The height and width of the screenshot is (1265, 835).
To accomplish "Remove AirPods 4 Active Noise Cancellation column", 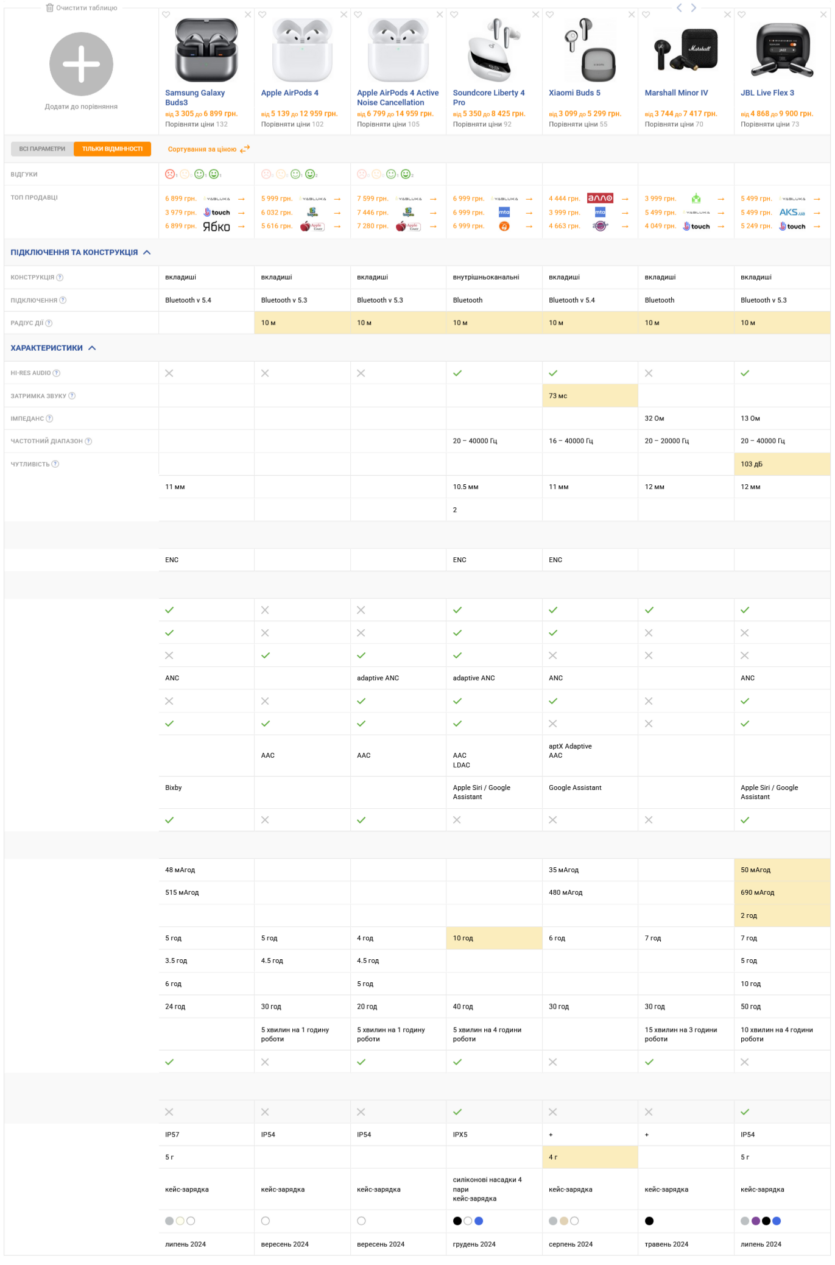I will 439,15.
